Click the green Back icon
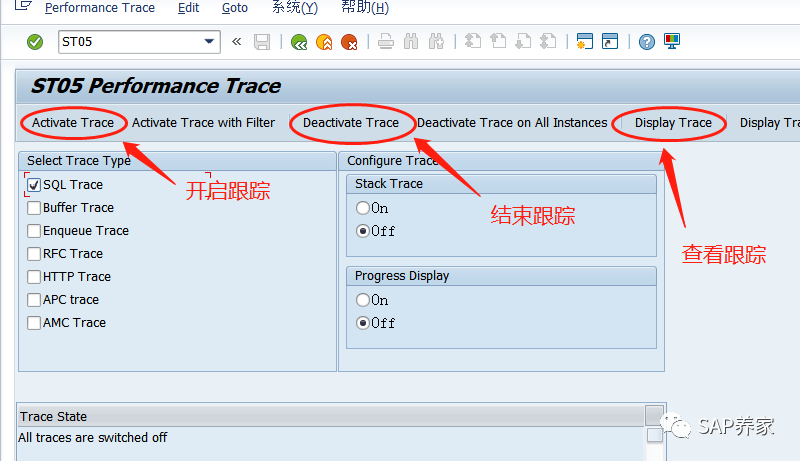The height and width of the screenshot is (461, 800). point(299,42)
